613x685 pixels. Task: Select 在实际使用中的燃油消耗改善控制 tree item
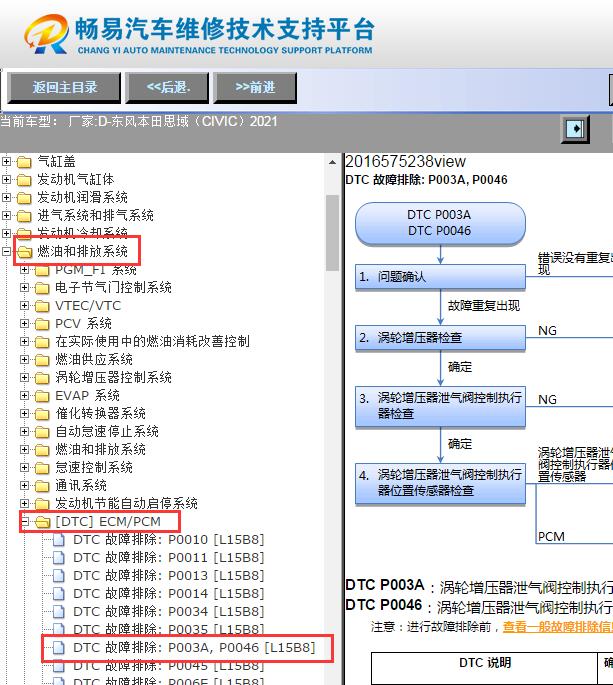click(152, 342)
